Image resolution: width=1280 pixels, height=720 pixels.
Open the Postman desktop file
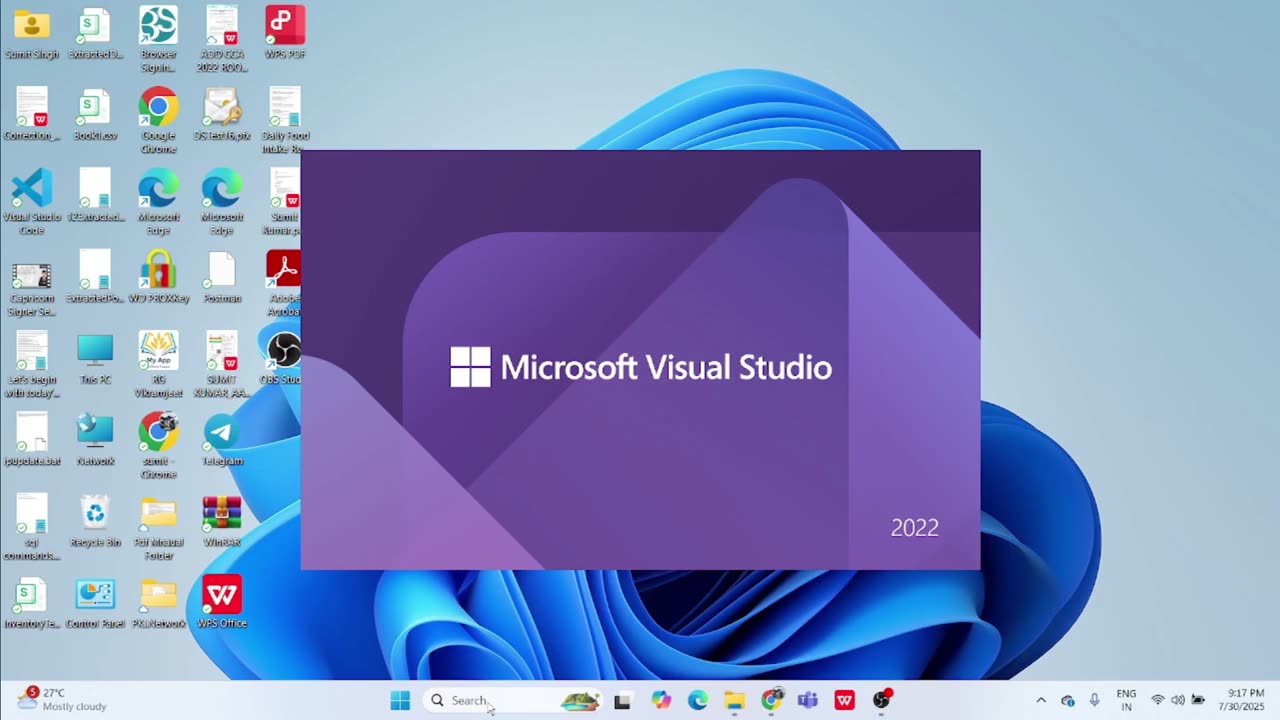(x=222, y=277)
